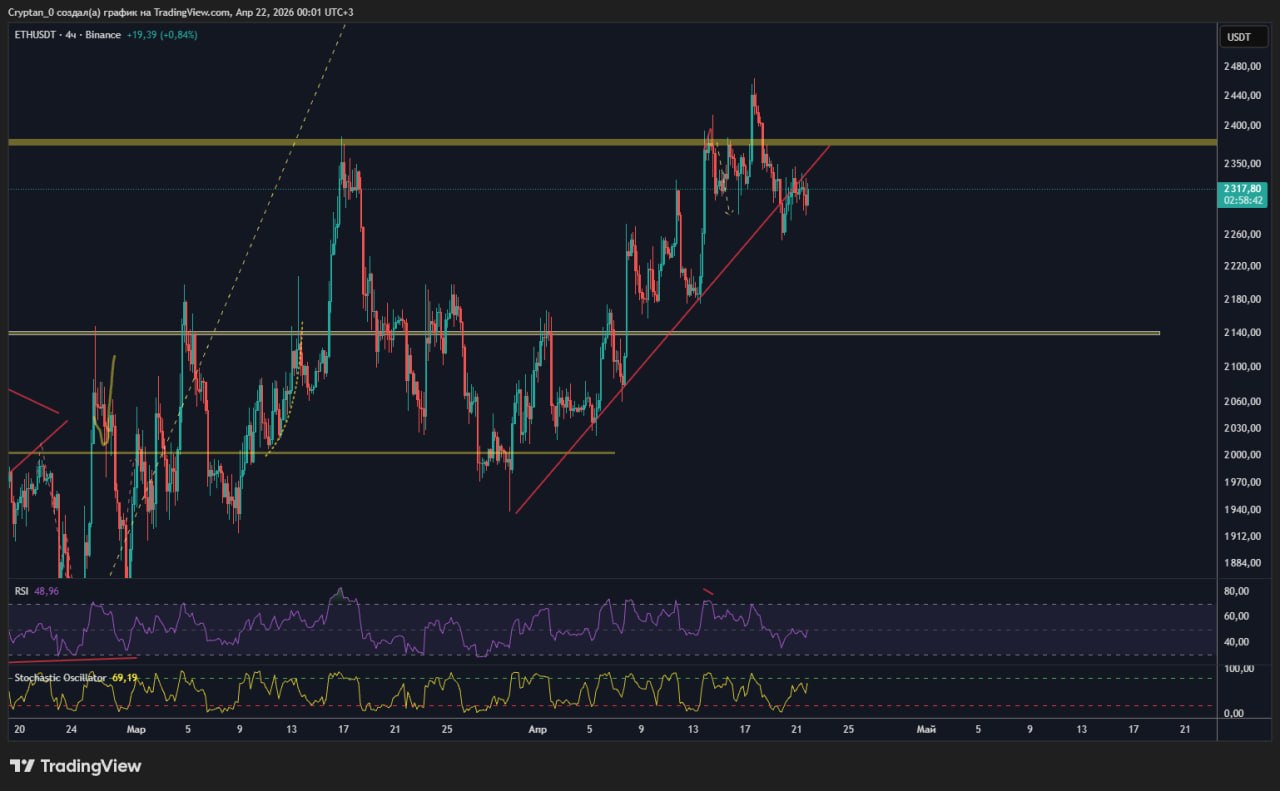This screenshot has width=1280, height=791.
Task: Open the USDT currency selector
Action: (1238, 37)
